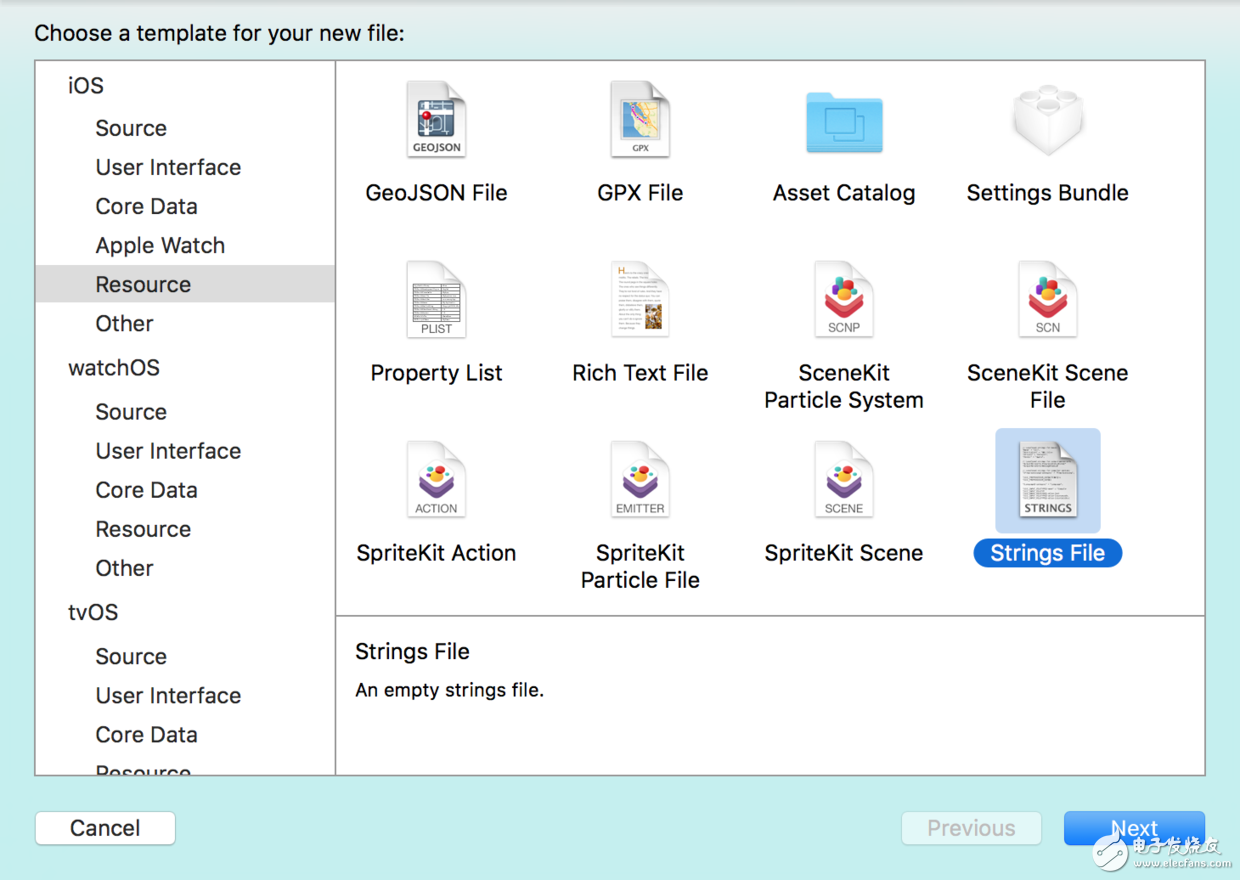Open Apple Watch category in sidebar
This screenshot has height=880, width=1240.
click(160, 245)
